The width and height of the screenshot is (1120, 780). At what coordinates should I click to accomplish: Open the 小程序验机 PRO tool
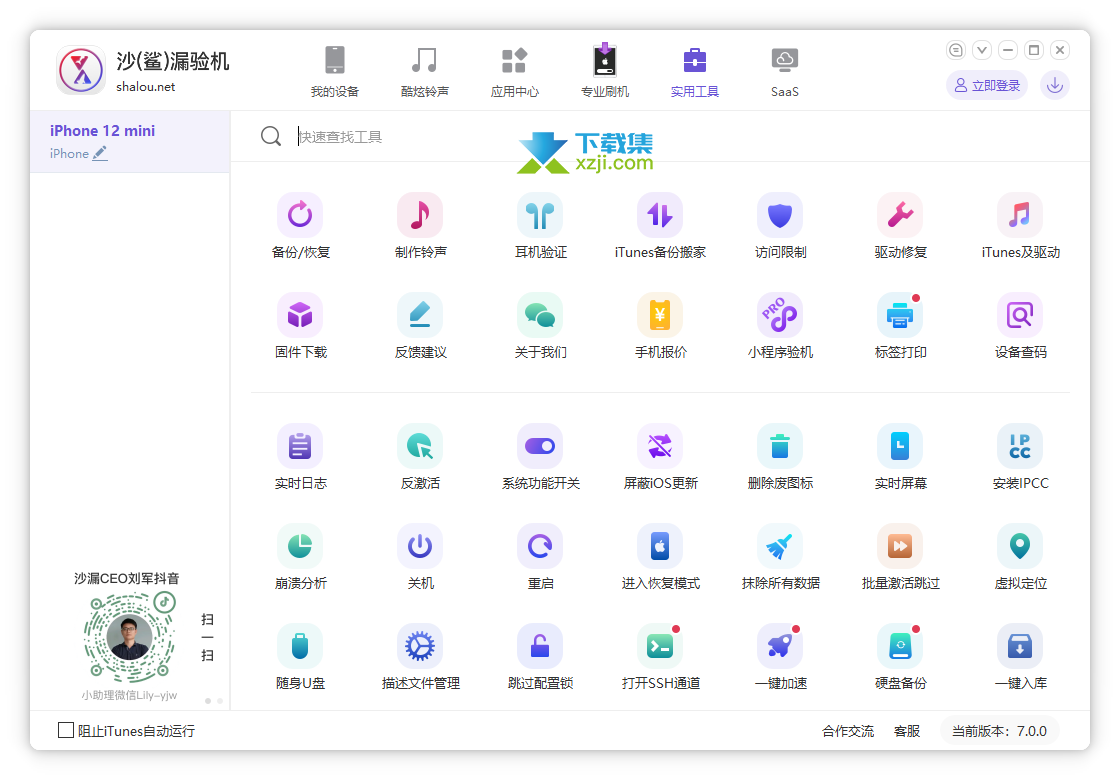(780, 315)
